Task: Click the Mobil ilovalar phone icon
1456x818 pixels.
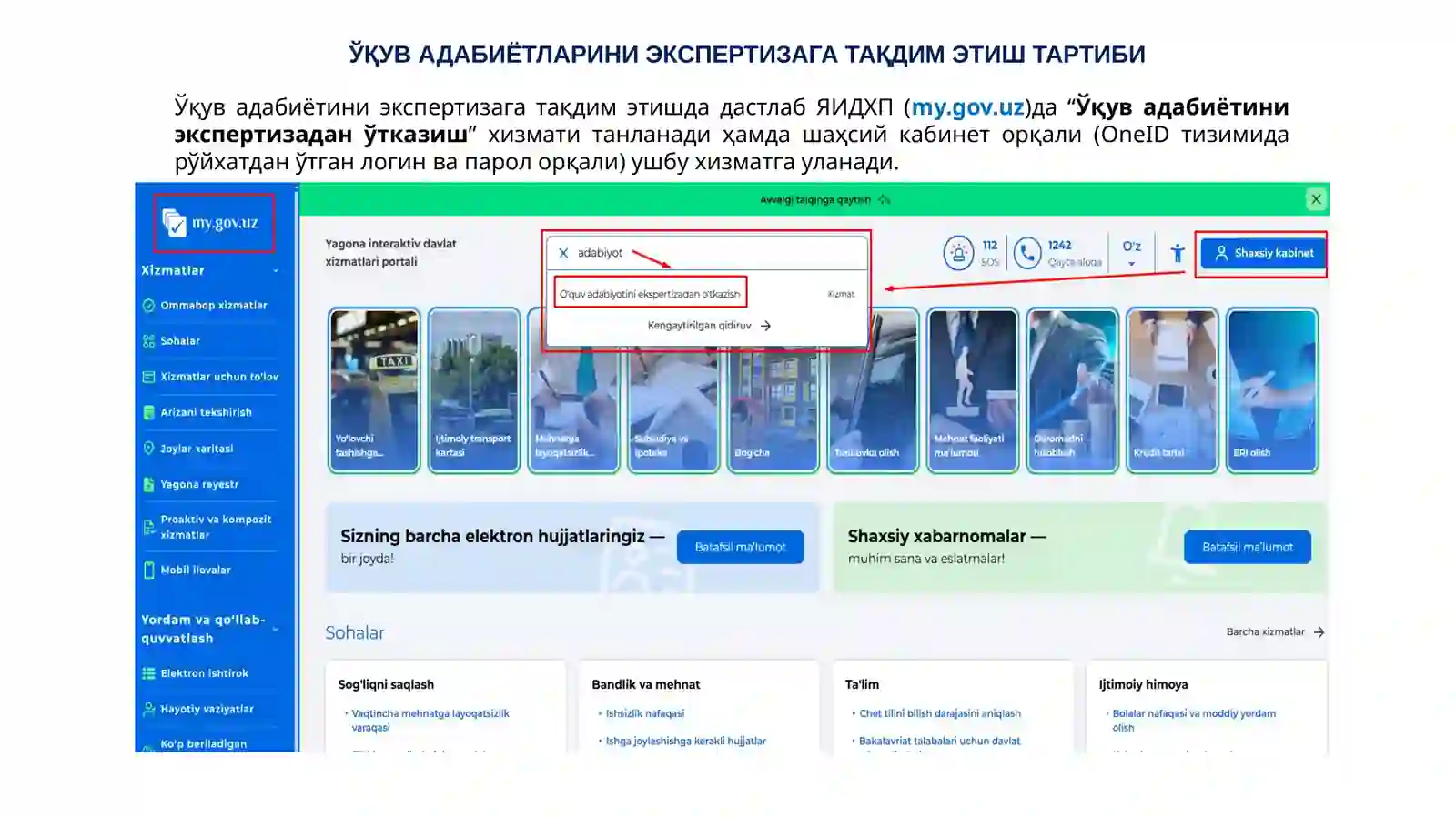Action: coord(148,571)
